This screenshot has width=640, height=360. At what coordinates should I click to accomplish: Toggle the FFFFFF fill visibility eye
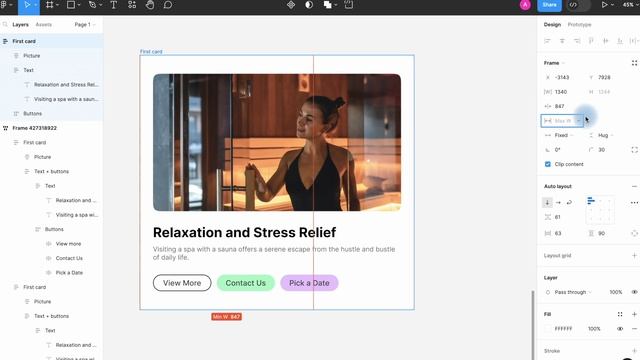tap(620, 329)
